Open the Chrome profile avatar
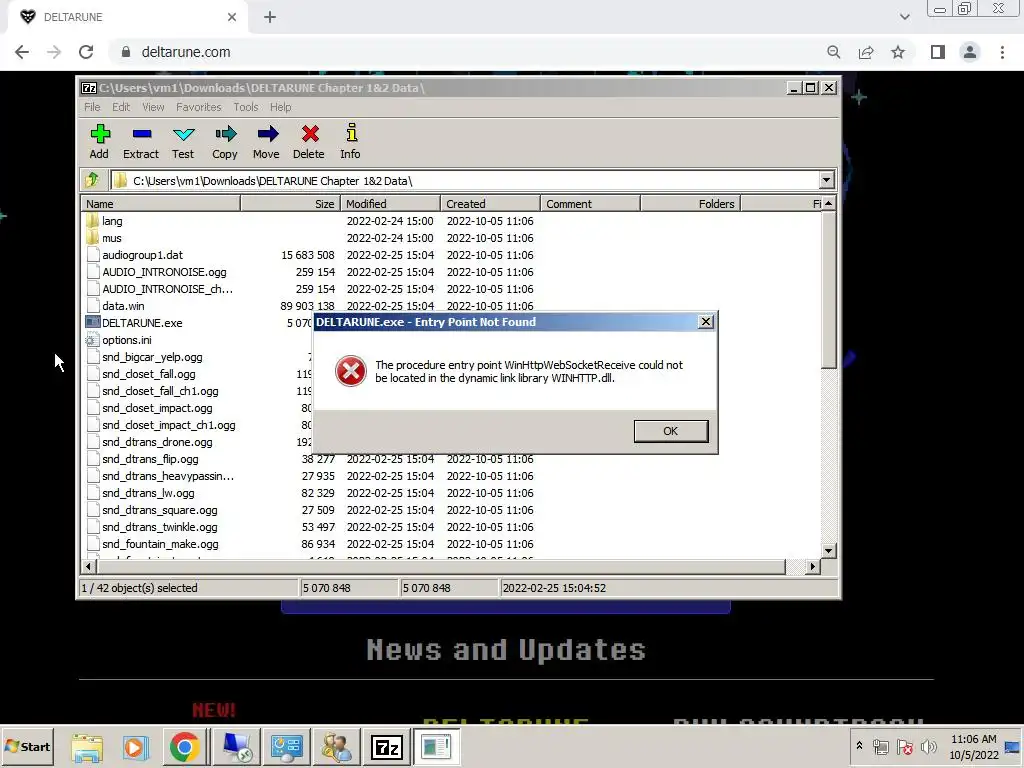Image resolution: width=1024 pixels, height=768 pixels. coord(970,52)
